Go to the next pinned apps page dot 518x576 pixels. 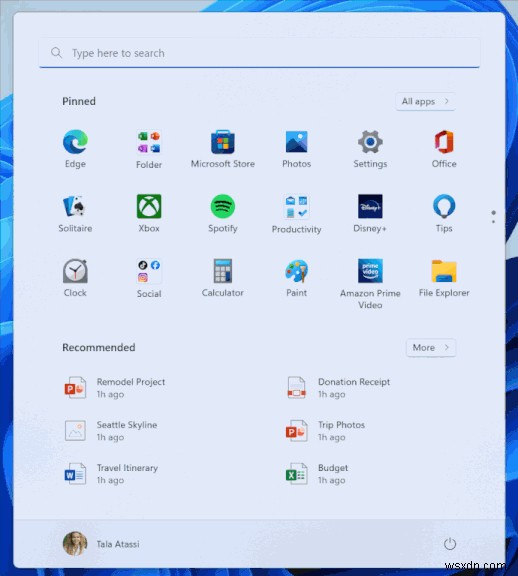click(x=493, y=222)
